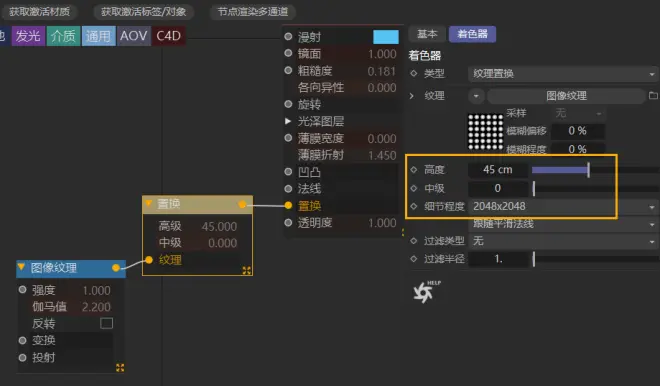The image size is (660, 386).
Task: Click the 伽马值 2.200 value
Action: pyautogui.click(x=96, y=307)
